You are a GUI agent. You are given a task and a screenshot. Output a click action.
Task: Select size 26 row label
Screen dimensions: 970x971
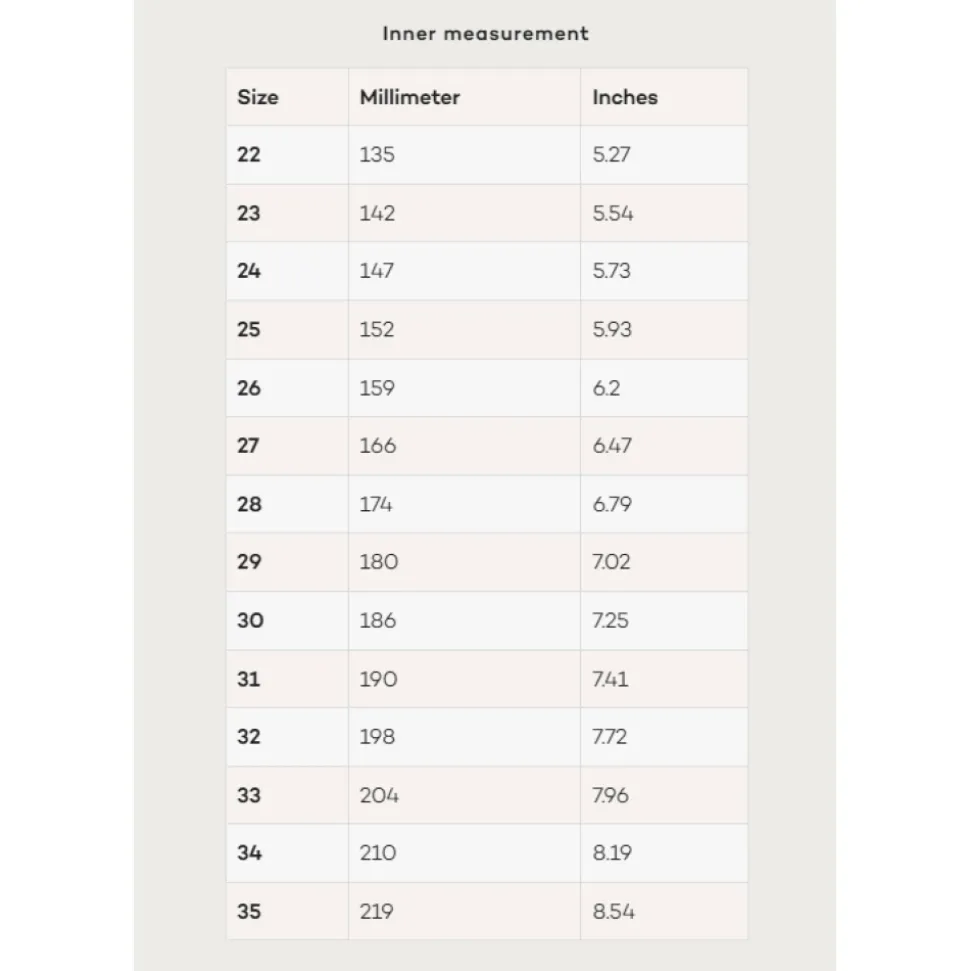[x=249, y=388]
